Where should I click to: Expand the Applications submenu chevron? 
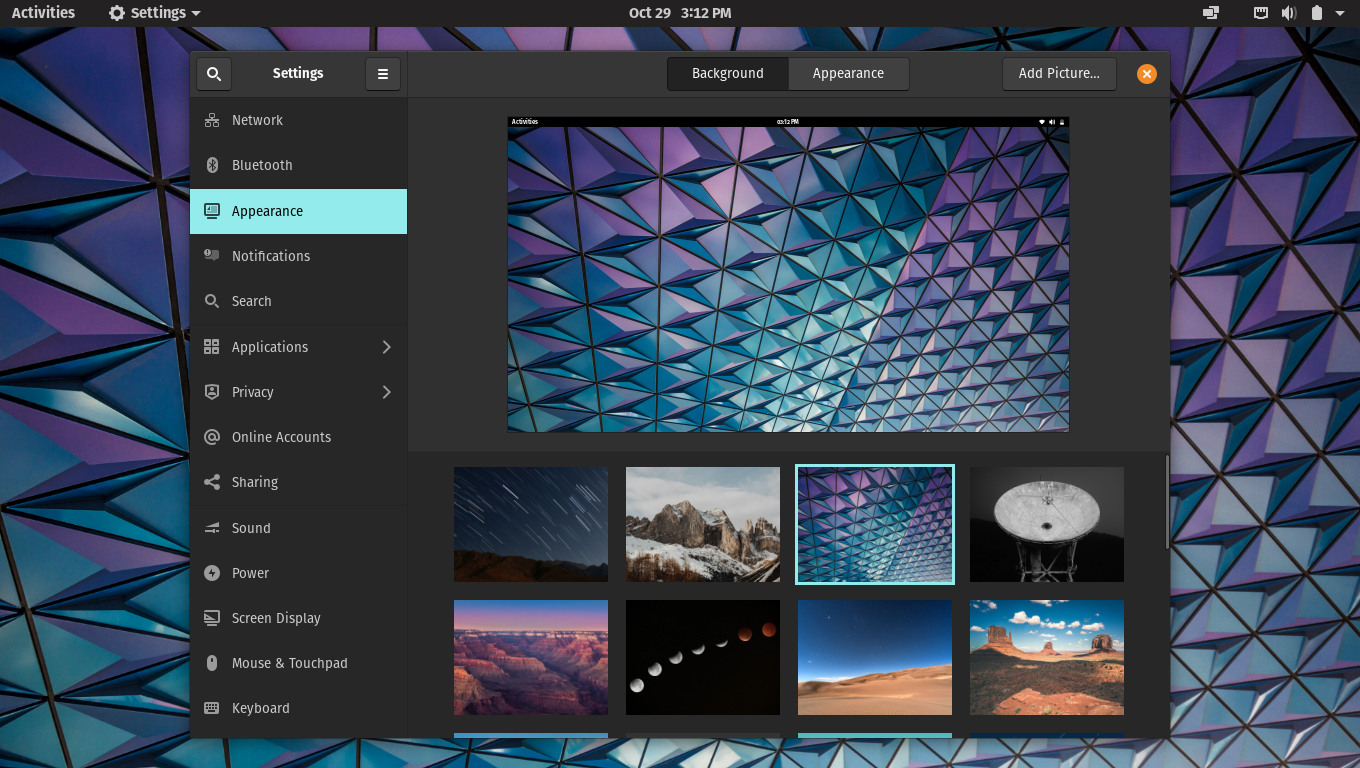pyautogui.click(x=387, y=347)
